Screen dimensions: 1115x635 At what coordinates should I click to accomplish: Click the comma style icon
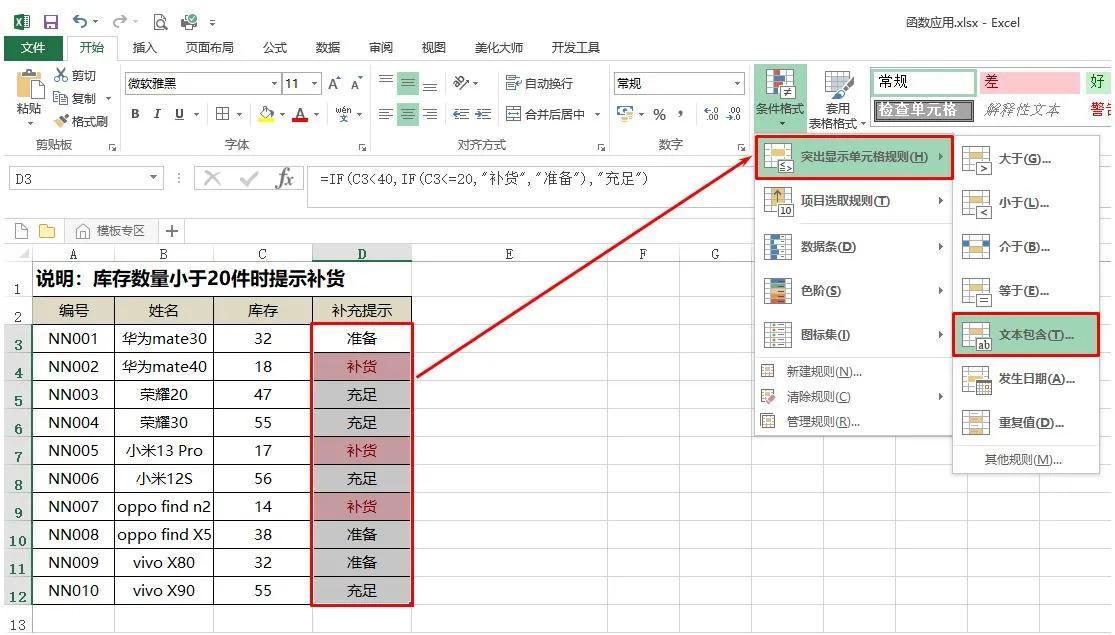pos(681,114)
